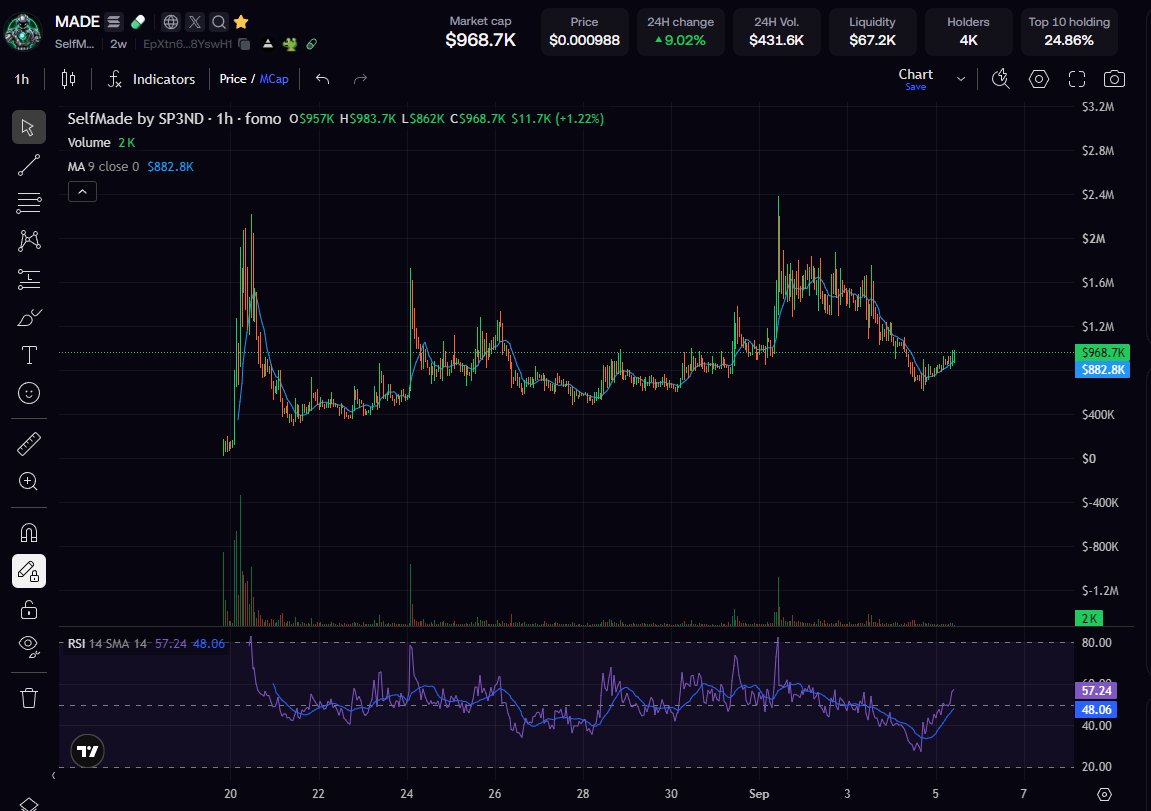Viewport: 1151px width, 811px height.
Task: Click the undo arrow
Action: pyautogui.click(x=322, y=79)
